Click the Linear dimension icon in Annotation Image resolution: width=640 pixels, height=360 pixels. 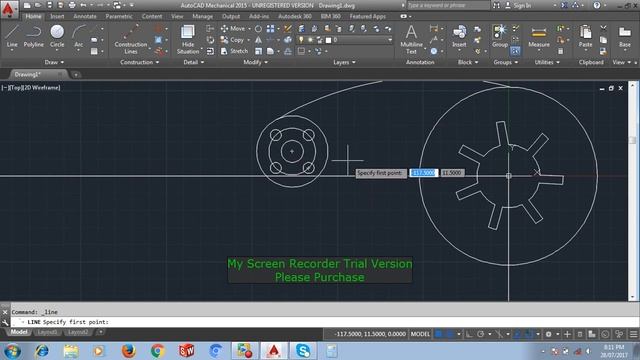[x=434, y=28]
